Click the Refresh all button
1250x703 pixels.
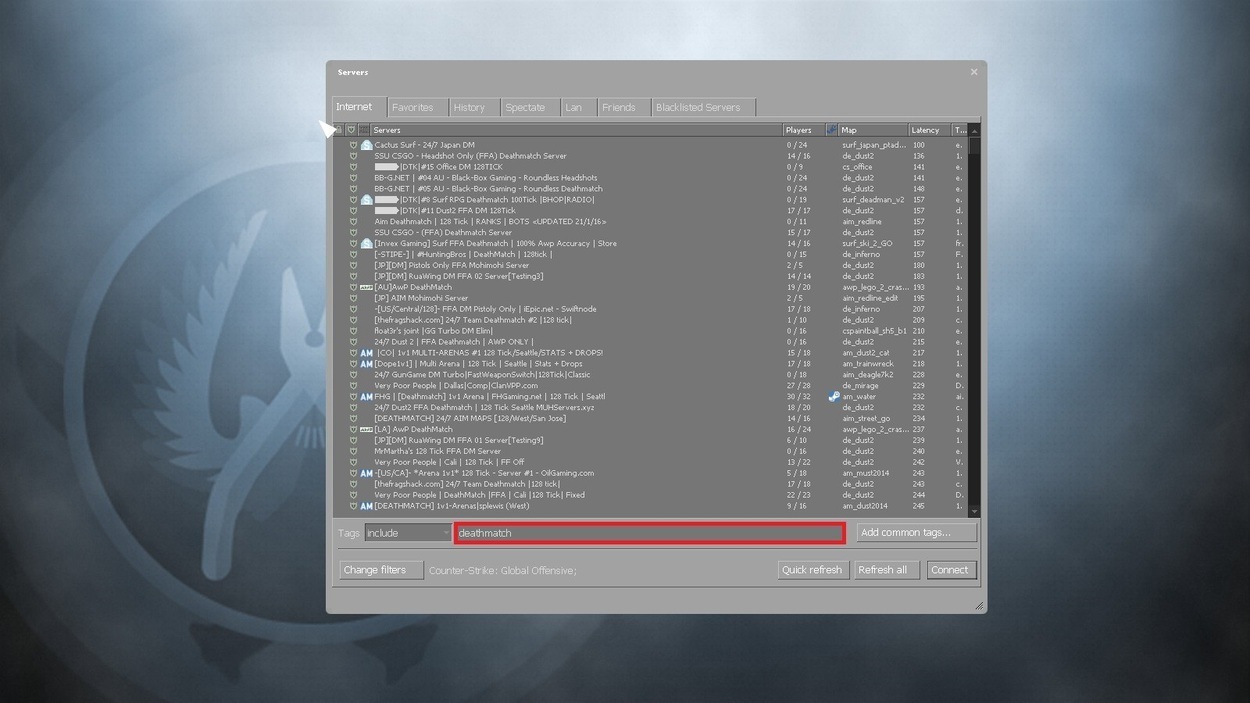tap(886, 570)
